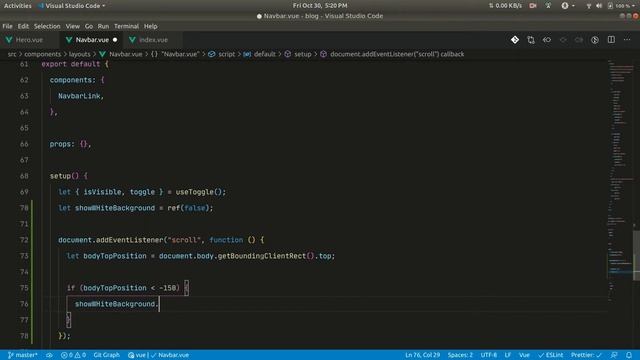This screenshot has width=640, height=360.
Task: Click the date and time clock in top bar
Action: click(320, 6)
